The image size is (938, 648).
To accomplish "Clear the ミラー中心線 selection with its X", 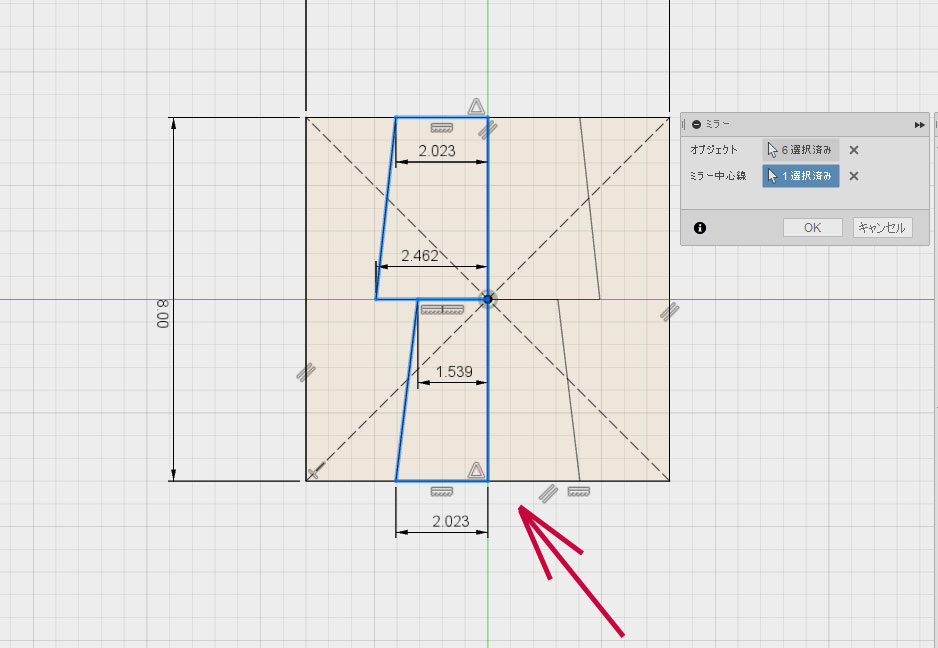I will click(853, 176).
